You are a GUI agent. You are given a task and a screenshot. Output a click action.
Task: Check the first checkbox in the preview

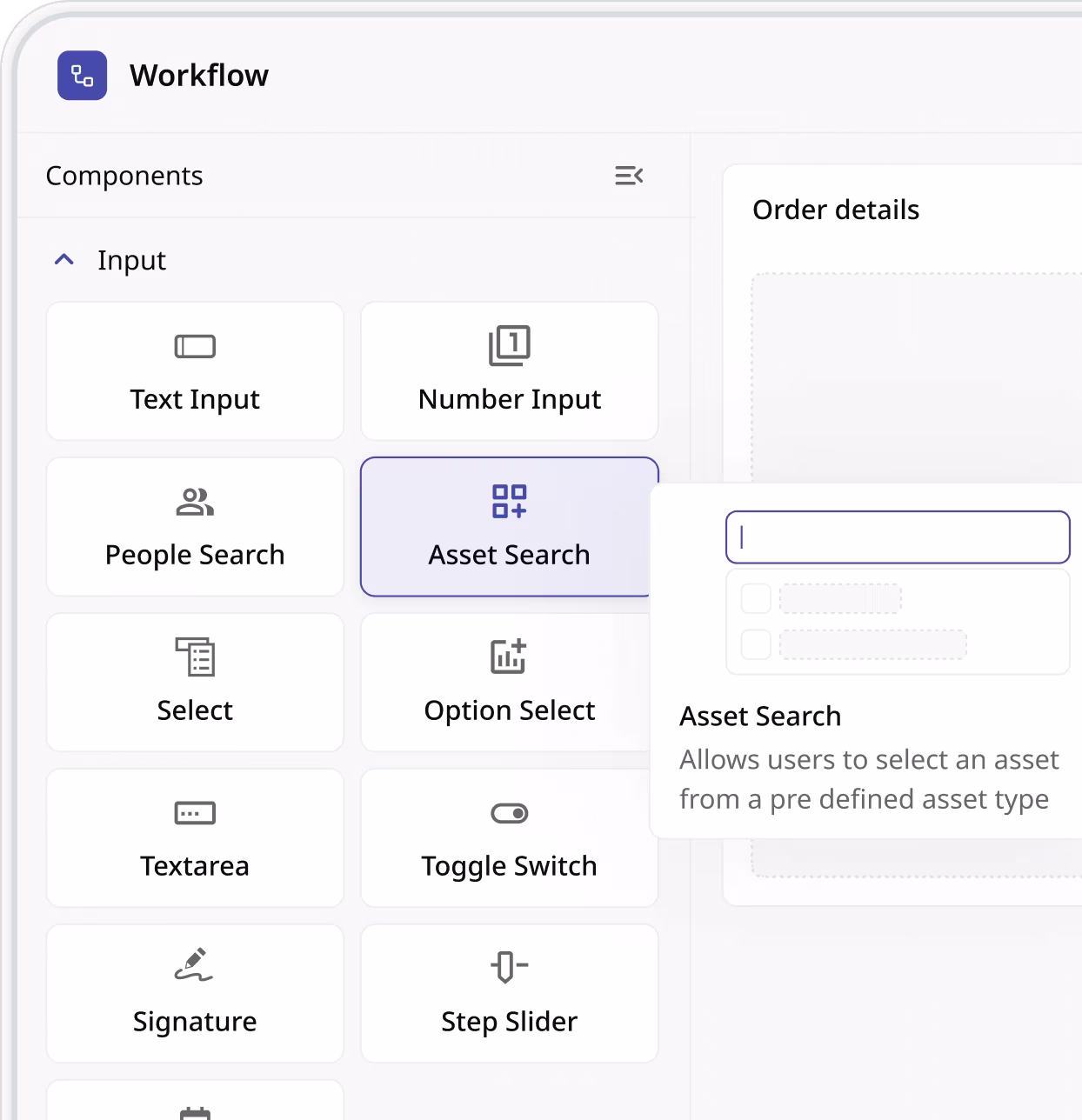click(756, 598)
